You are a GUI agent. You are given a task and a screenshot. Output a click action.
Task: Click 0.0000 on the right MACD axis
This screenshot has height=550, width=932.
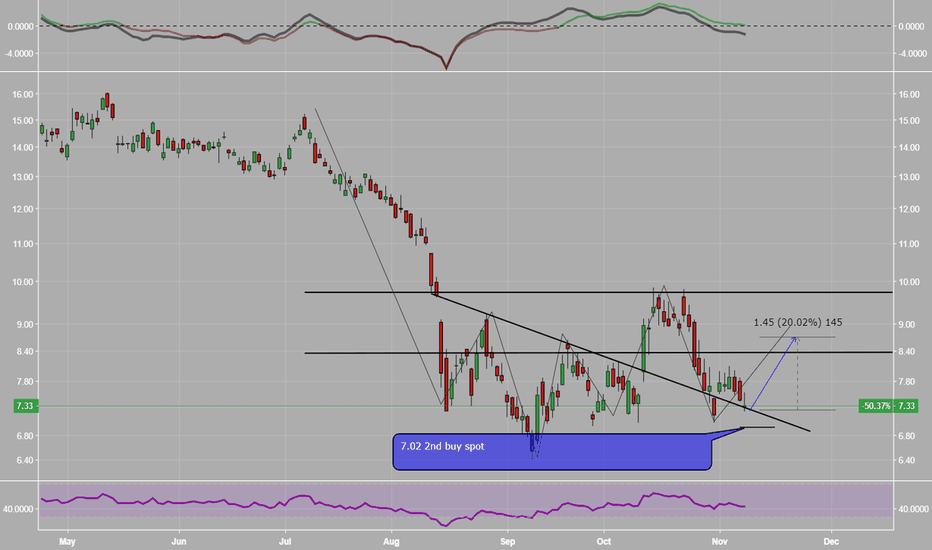pyautogui.click(x=911, y=26)
